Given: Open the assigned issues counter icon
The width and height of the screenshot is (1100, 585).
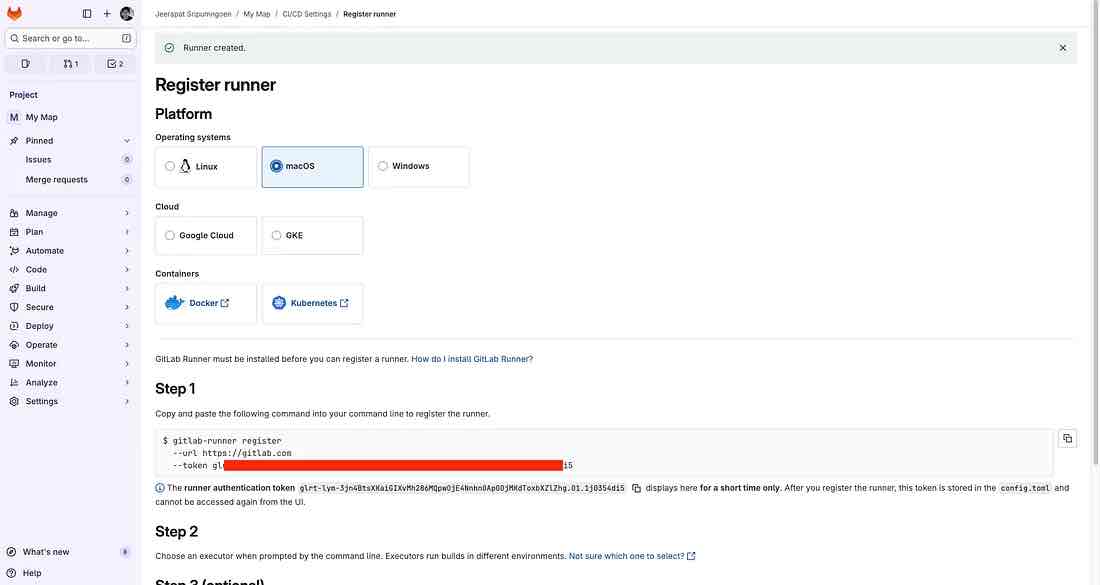Looking at the screenshot, I should [x=26, y=64].
